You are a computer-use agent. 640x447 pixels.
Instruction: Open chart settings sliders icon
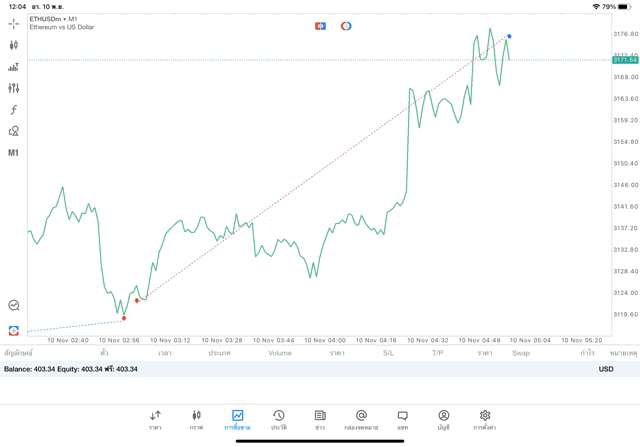click(14, 88)
